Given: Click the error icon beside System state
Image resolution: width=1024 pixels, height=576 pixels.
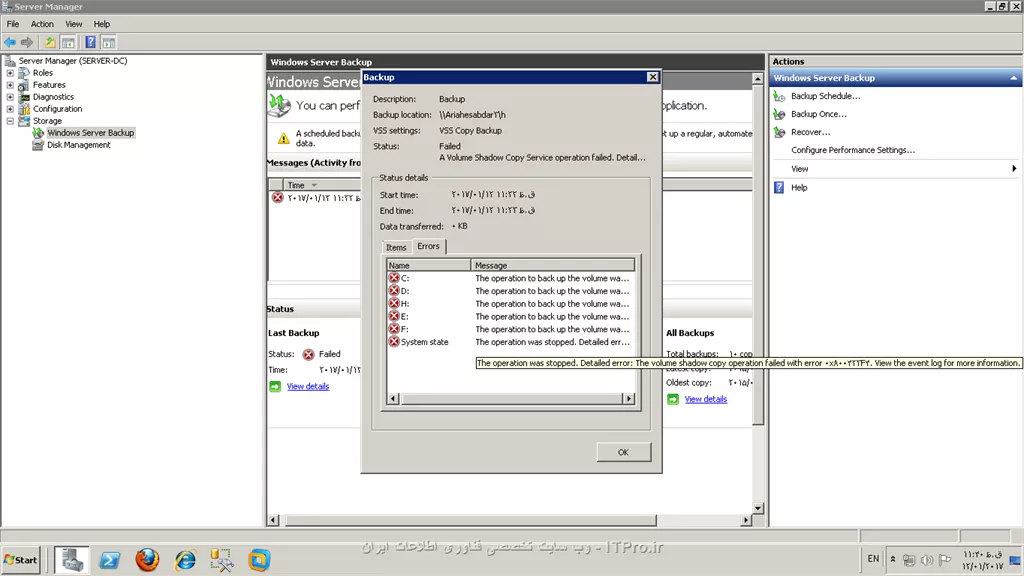Looking at the screenshot, I should (394, 342).
